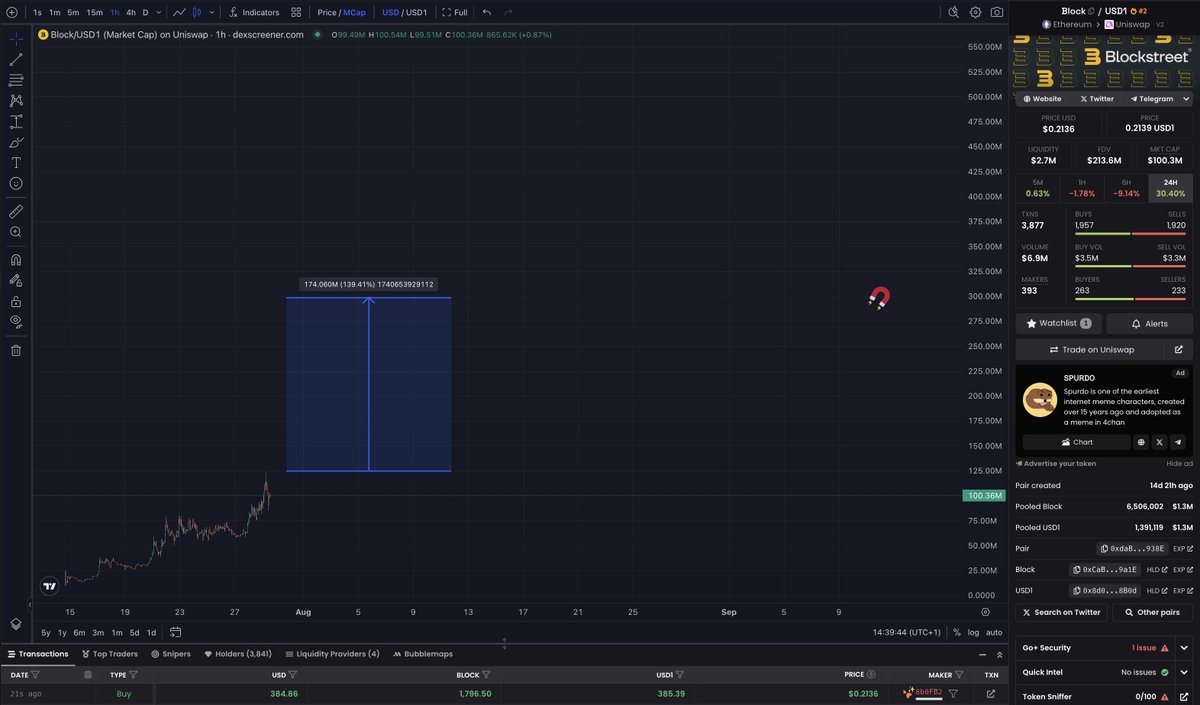Switch chart denomination to USD

coord(390,12)
